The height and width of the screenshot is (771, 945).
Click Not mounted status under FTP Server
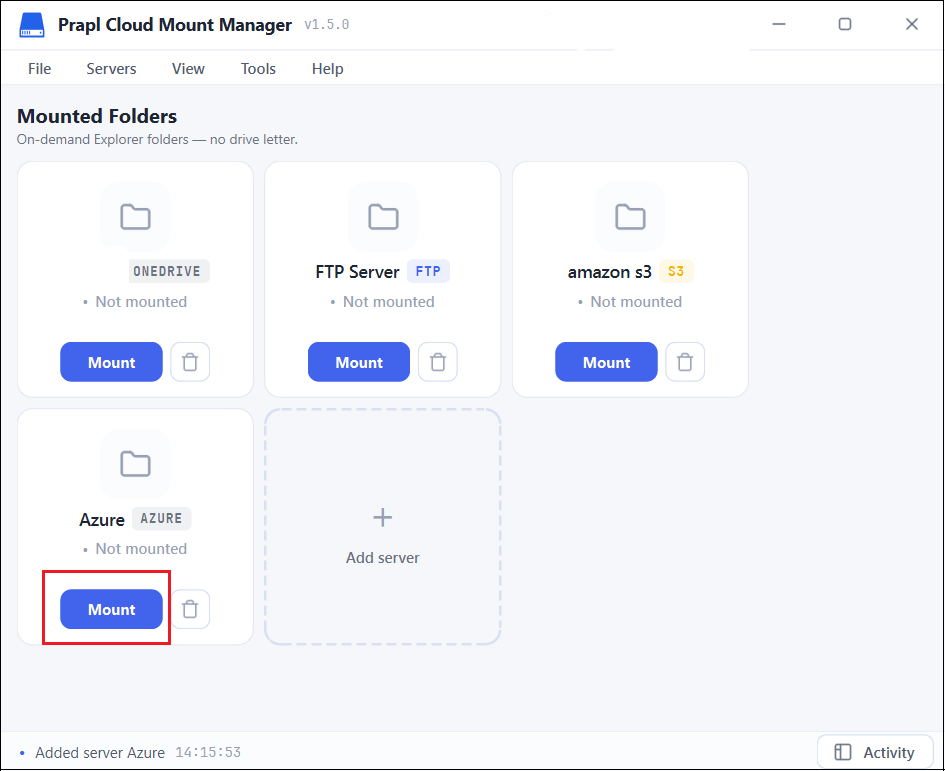pos(389,301)
